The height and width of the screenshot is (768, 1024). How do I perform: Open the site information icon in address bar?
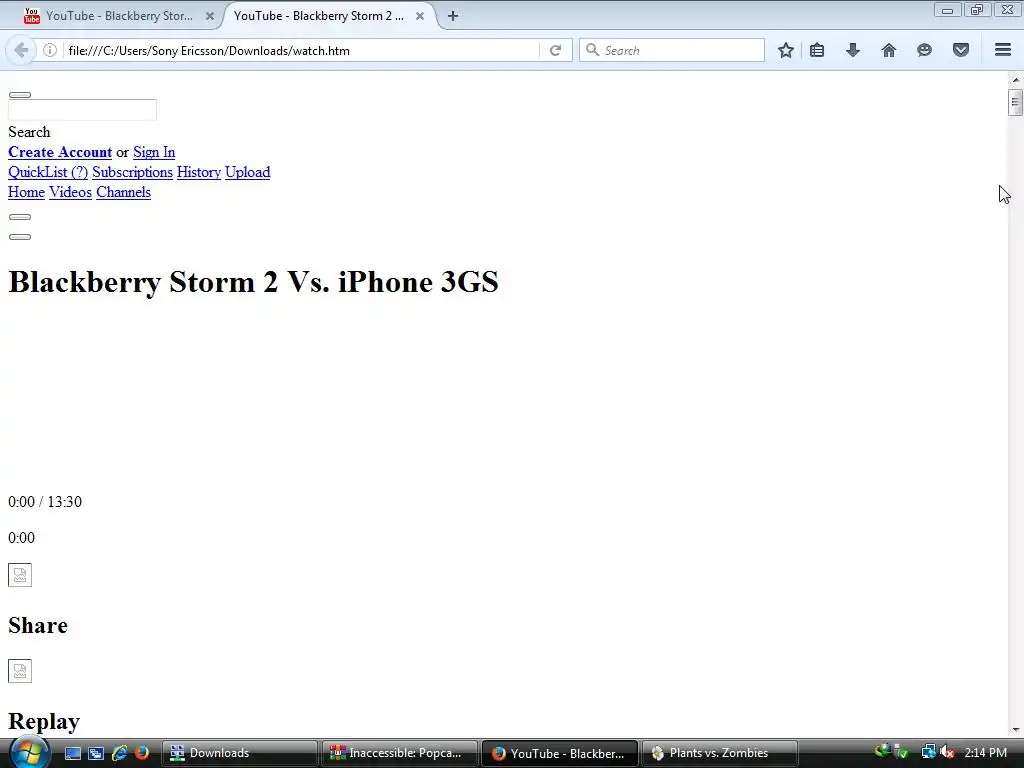[50, 50]
